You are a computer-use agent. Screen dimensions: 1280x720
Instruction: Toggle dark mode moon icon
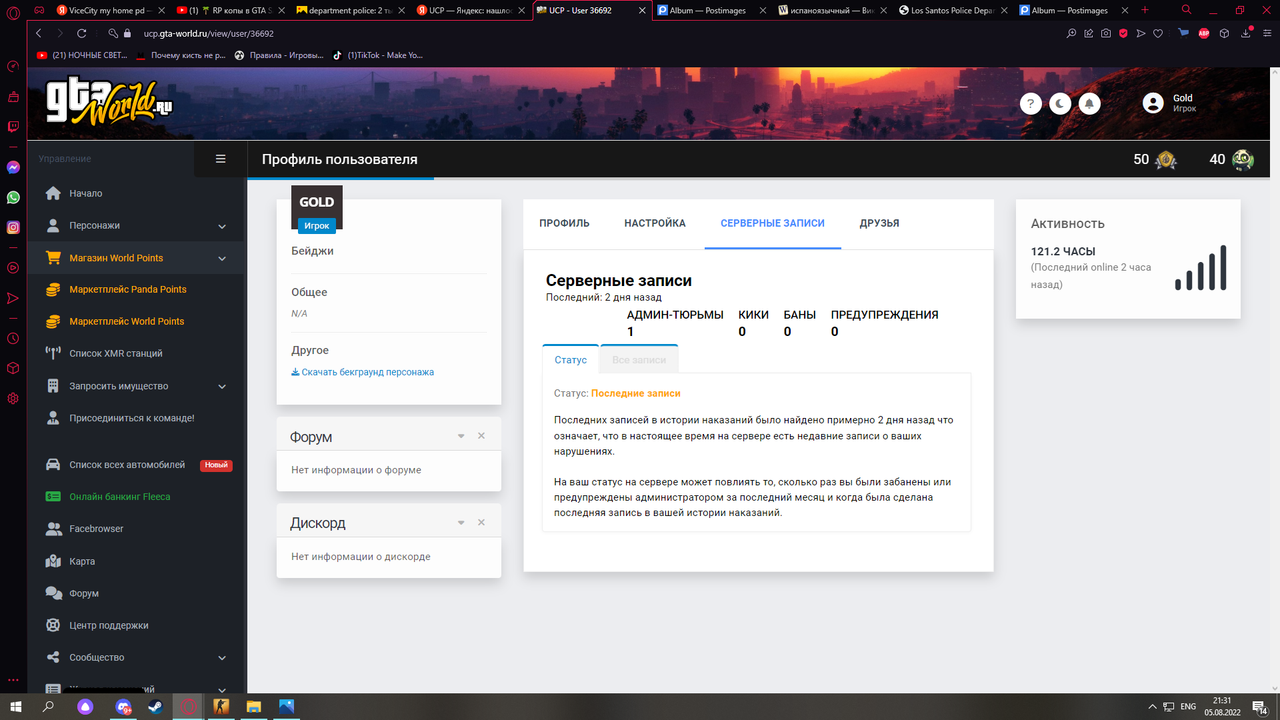coord(1060,103)
